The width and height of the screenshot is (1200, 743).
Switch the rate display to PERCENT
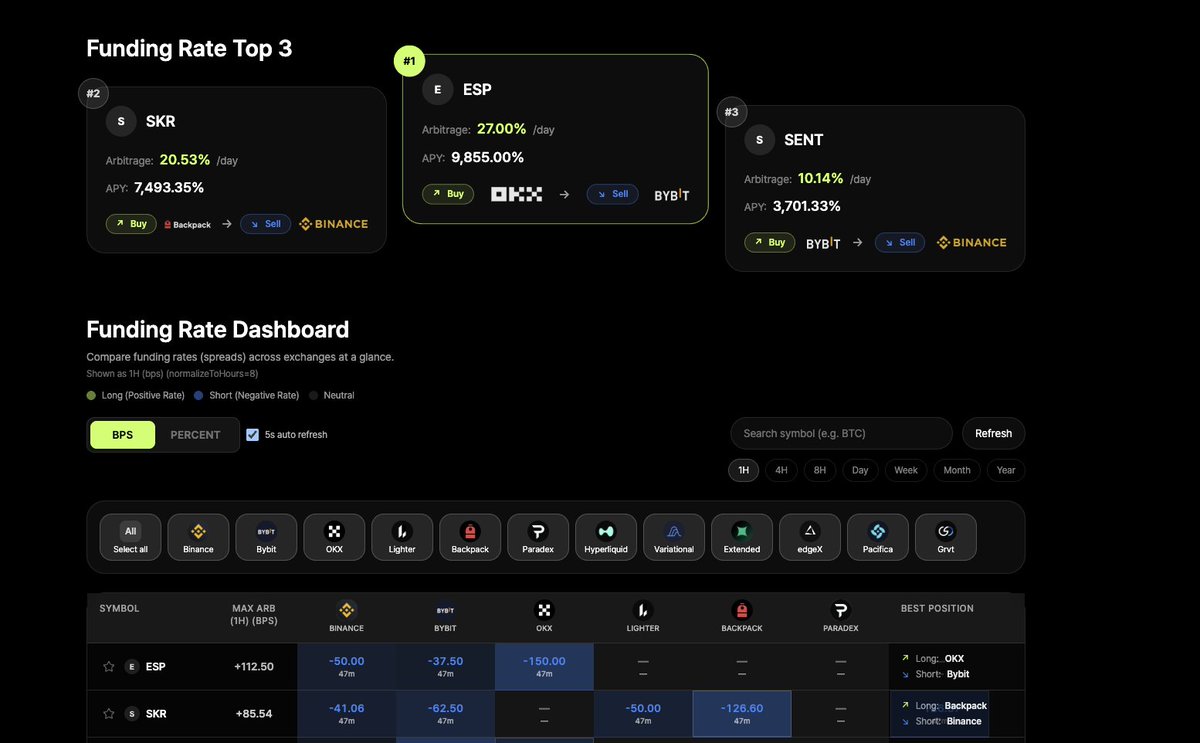(195, 434)
